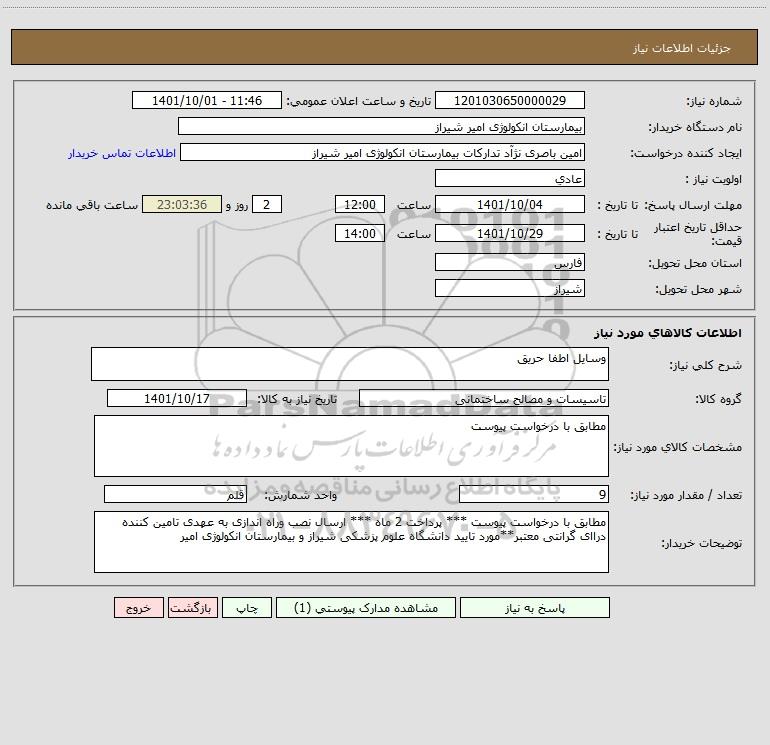This screenshot has width=770, height=745.
Task: Click unit of measure field قلم
Action: tap(175, 494)
